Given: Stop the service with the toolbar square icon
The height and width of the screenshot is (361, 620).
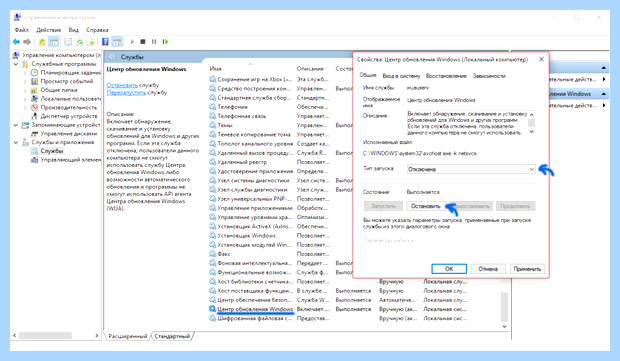Looking at the screenshot, I should pyautogui.click(x=143, y=42).
